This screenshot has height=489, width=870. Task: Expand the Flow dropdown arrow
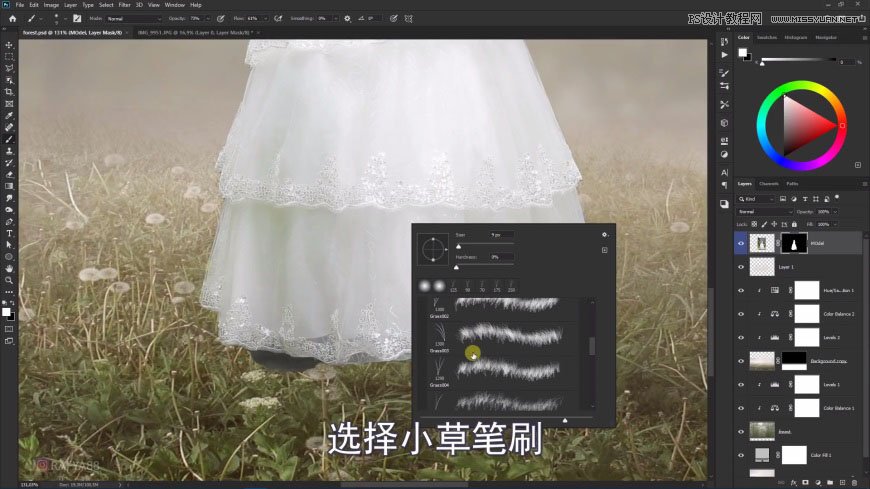[x=265, y=18]
